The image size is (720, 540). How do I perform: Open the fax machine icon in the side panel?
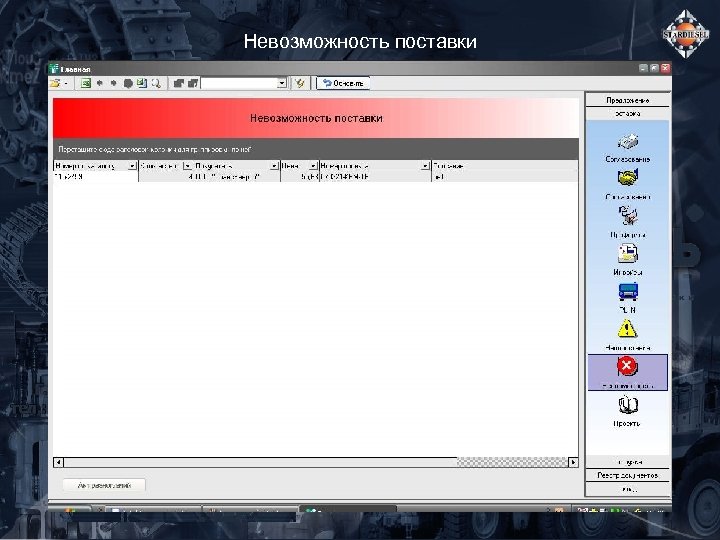coord(628,142)
